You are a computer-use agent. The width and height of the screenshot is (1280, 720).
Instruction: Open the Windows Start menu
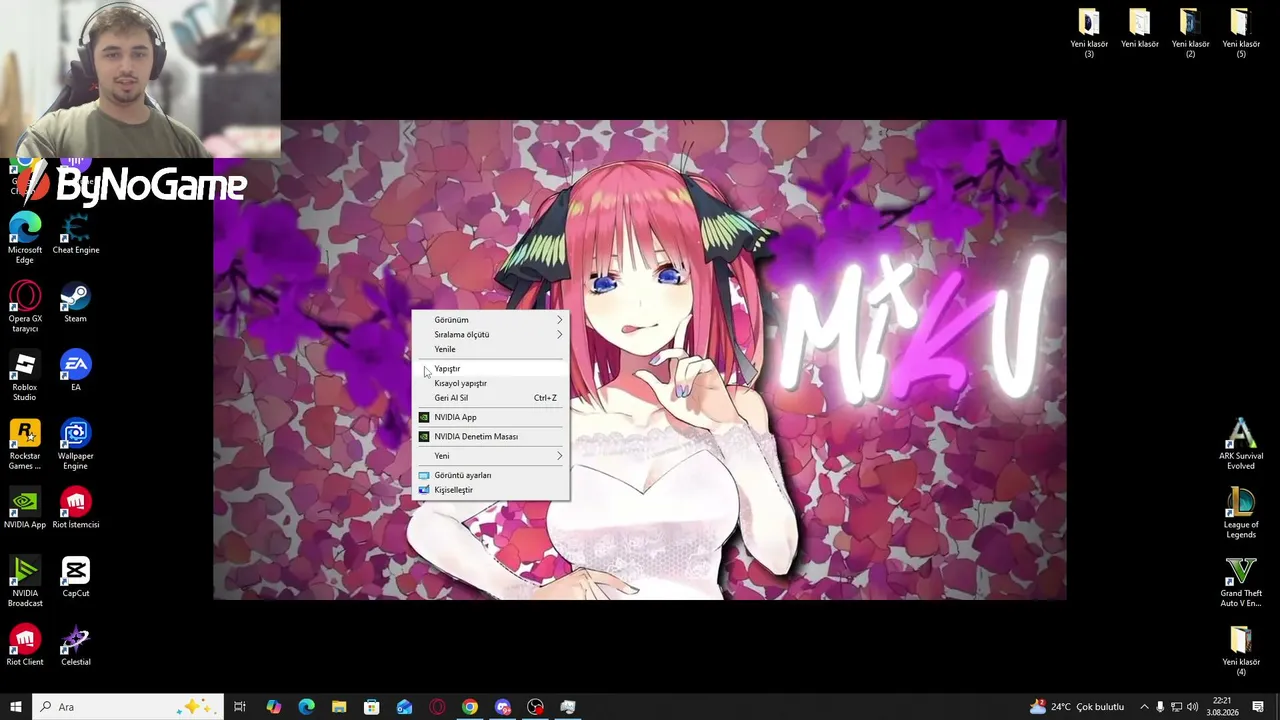coord(16,707)
